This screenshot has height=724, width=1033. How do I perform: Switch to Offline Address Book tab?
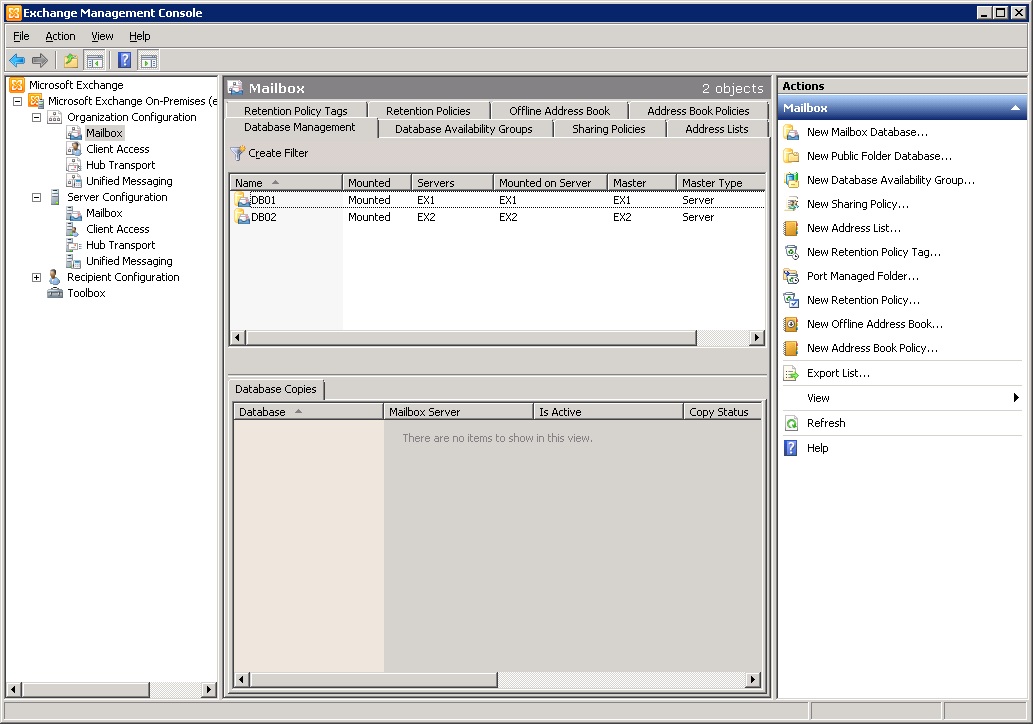(x=559, y=111)
